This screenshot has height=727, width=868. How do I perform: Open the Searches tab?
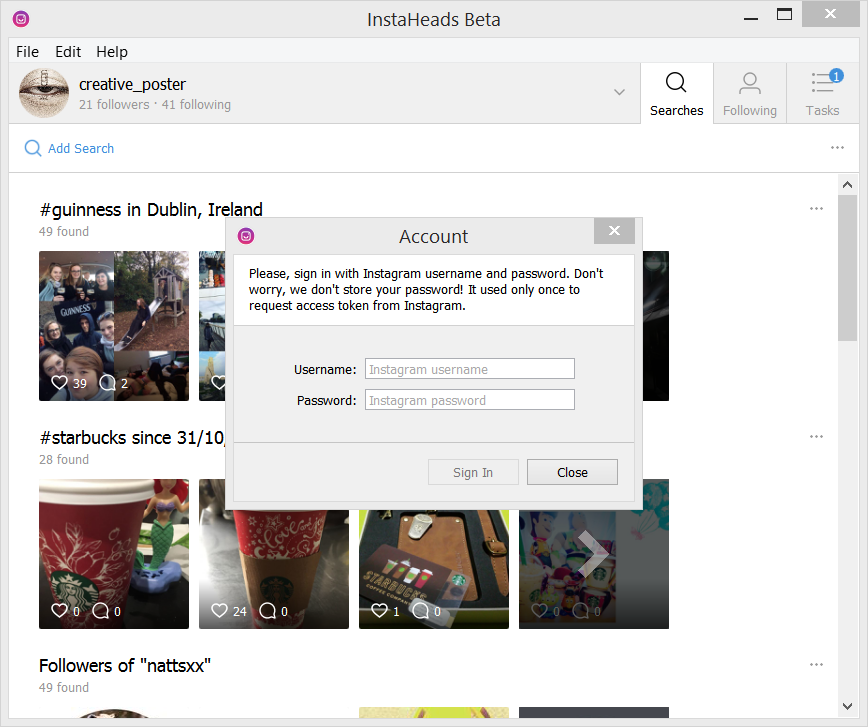pos(676,93)
